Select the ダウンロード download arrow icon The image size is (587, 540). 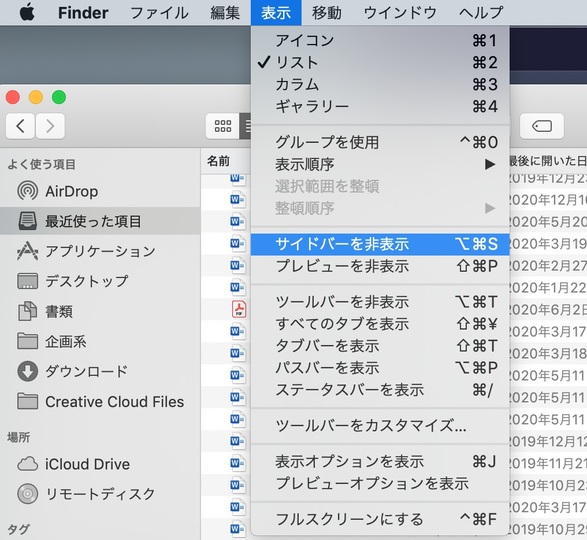tap(27, 371)
